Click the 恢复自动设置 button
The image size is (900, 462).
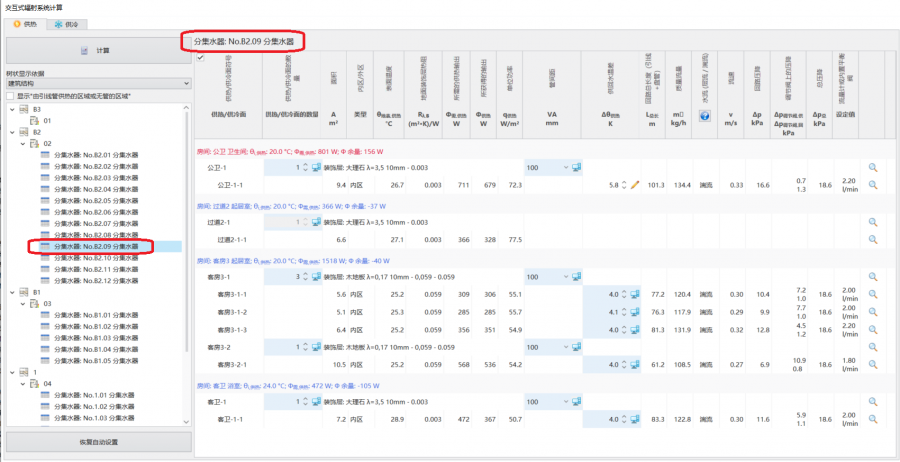(x=96, y=442)
